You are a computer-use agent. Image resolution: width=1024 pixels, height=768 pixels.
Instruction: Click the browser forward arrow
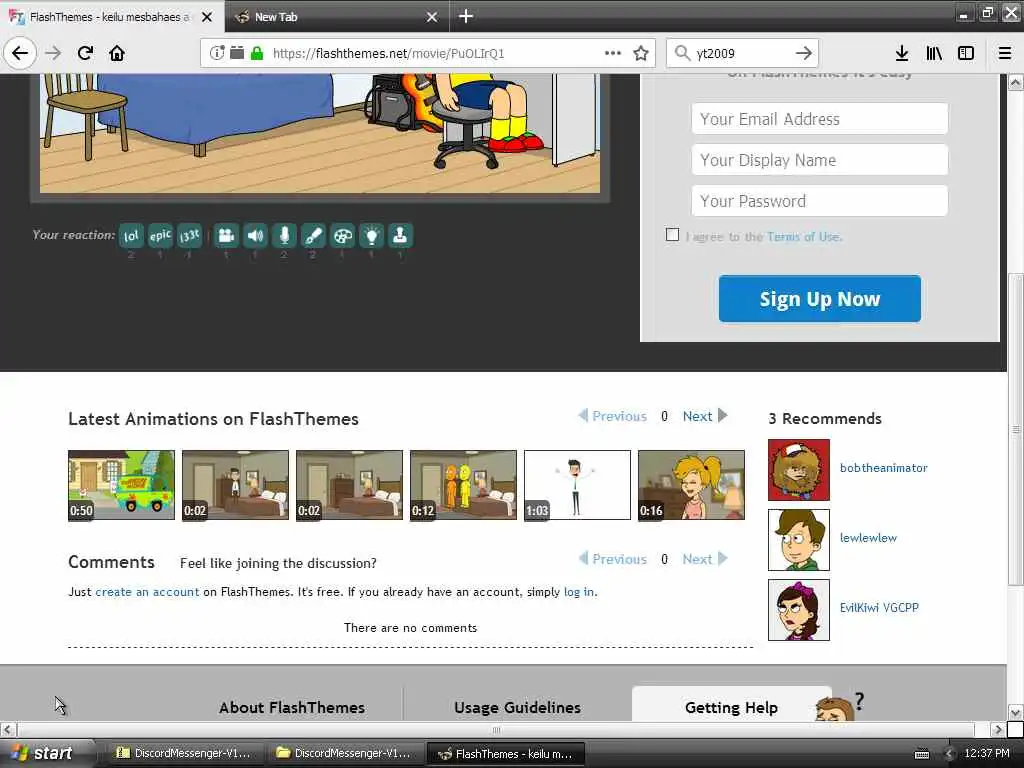tap(54, 53)
